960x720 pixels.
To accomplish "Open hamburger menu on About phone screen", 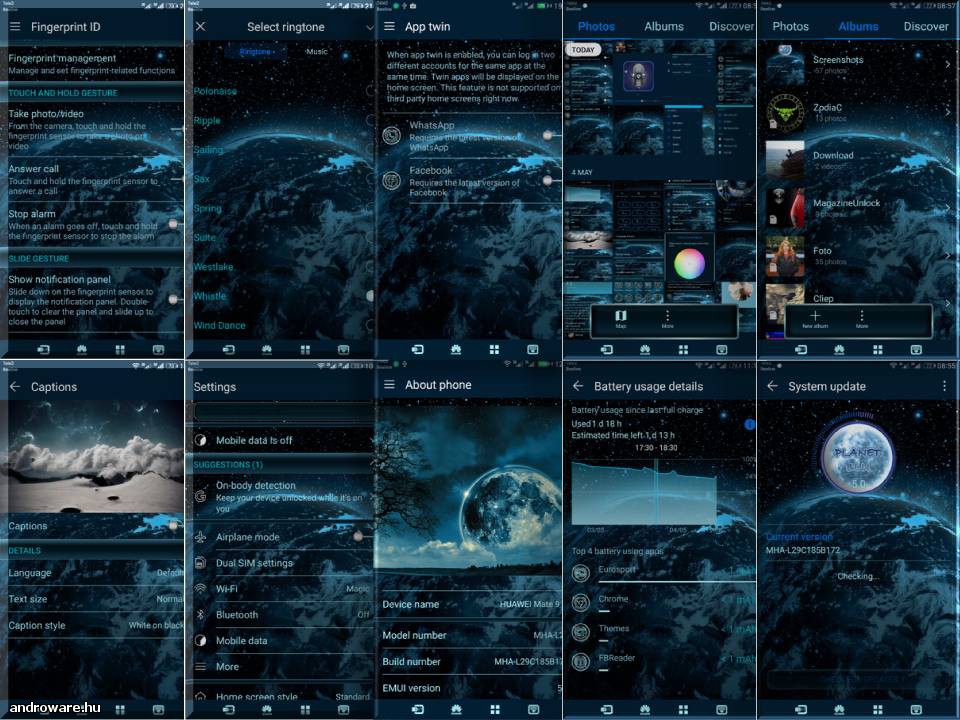I will (389, 384).
